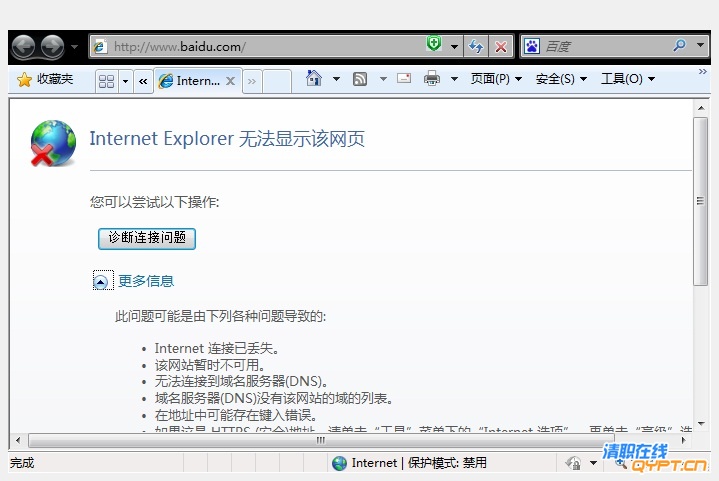Screen dimensions: 719x481
Task: Open the status bar dropdown arrow
Action: point(593,463)
